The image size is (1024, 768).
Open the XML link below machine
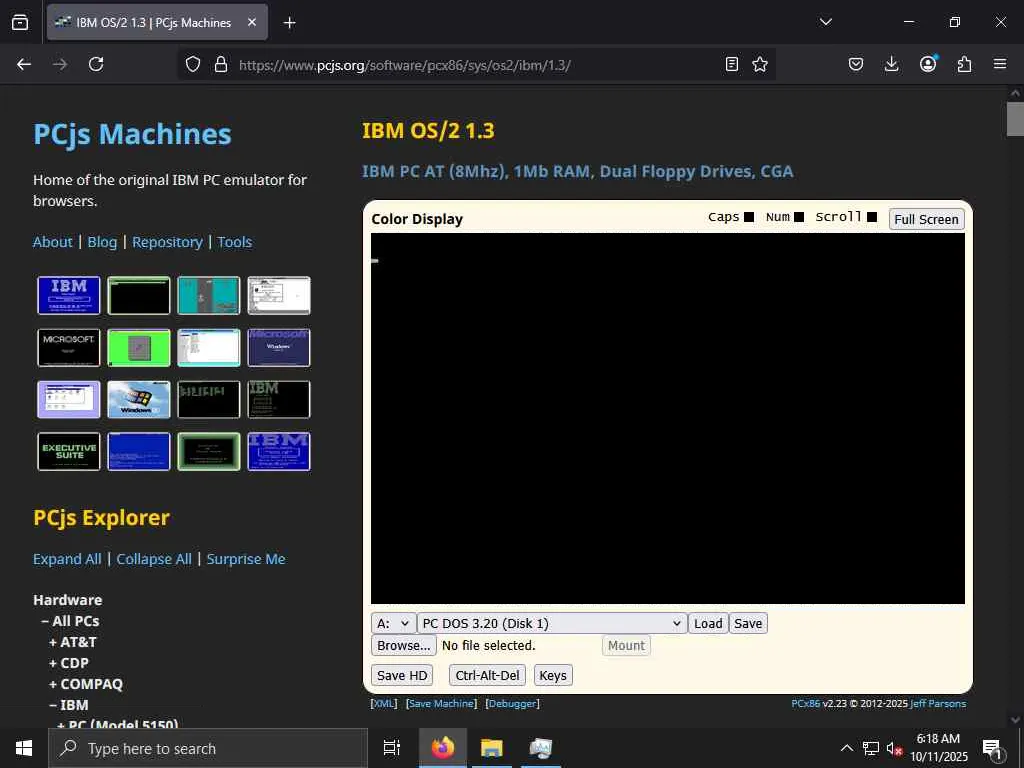383,703
